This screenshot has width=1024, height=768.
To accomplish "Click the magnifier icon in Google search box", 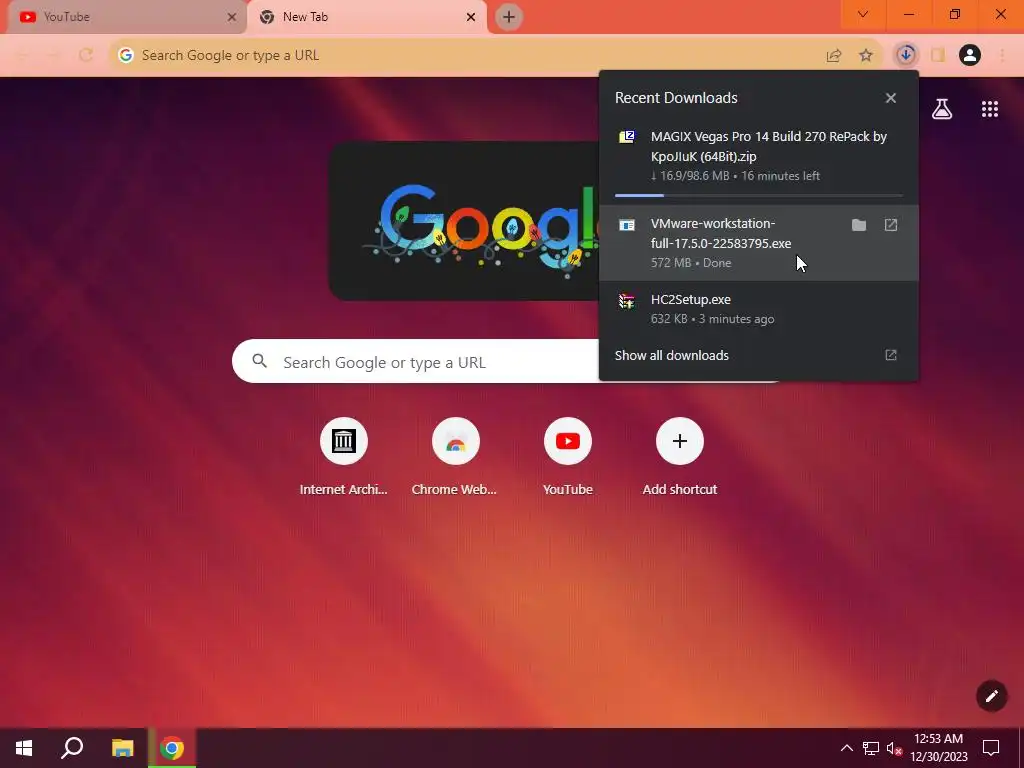I will (260, 361).
